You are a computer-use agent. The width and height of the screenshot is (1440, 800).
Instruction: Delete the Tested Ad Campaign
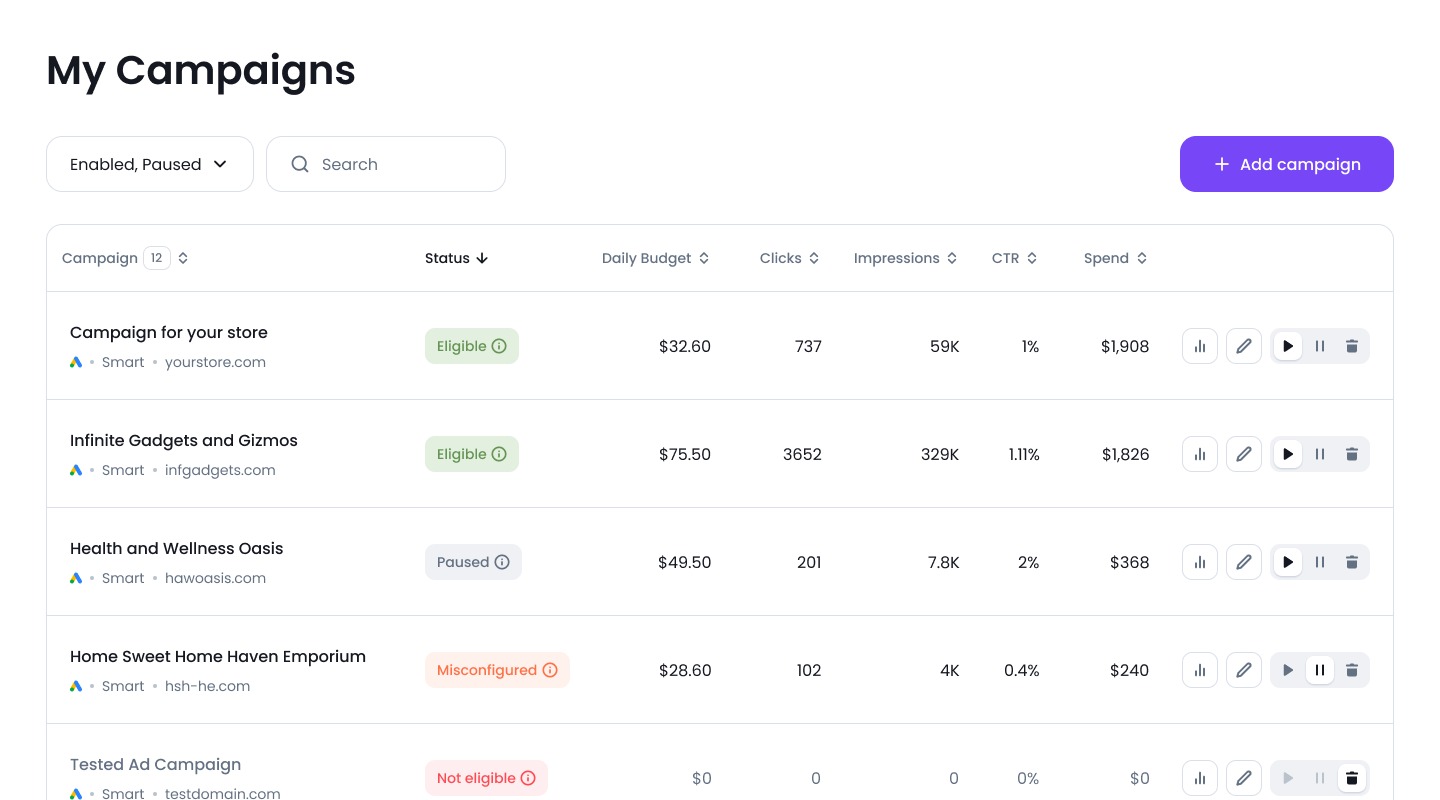[x=1352, y=778]
